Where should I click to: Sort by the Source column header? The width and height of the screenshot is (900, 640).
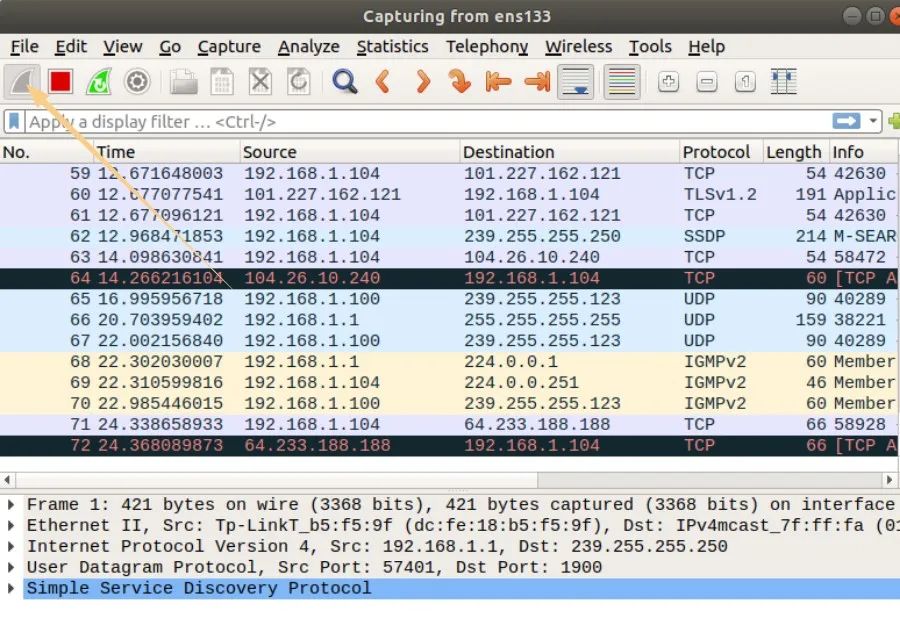point(350,152)
